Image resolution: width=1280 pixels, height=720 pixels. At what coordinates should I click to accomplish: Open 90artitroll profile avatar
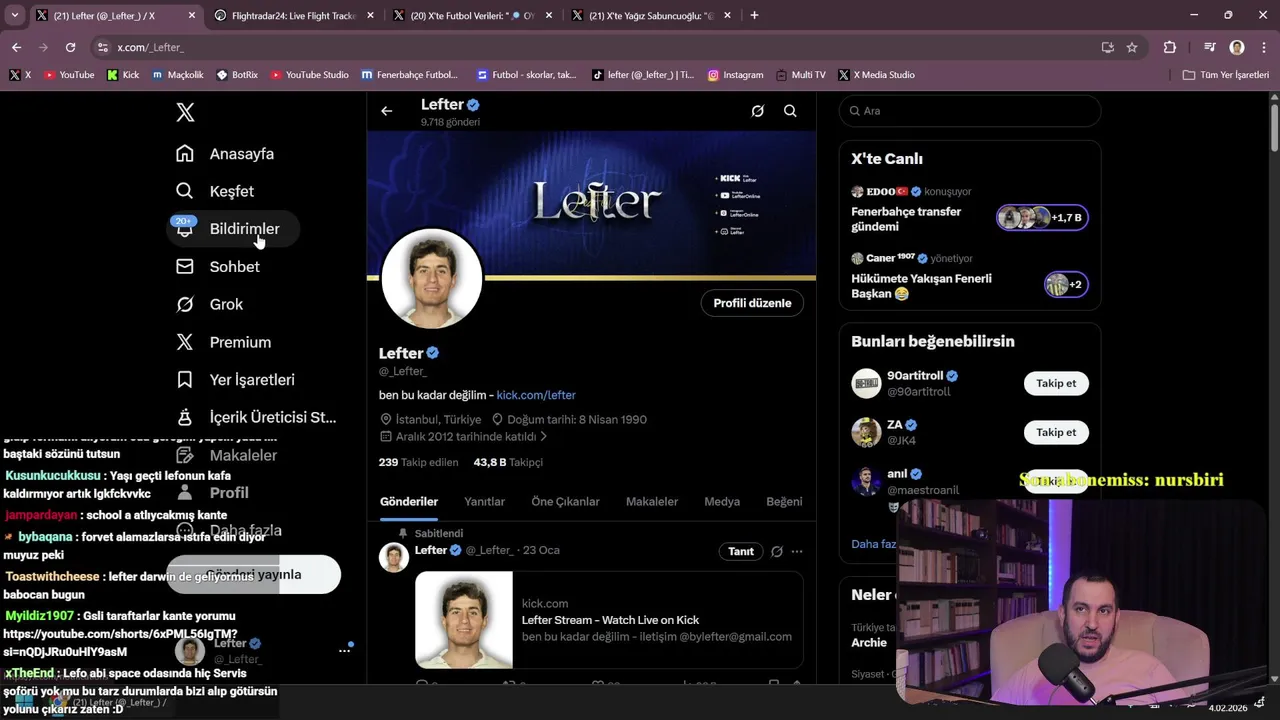(x=866, y=383)
